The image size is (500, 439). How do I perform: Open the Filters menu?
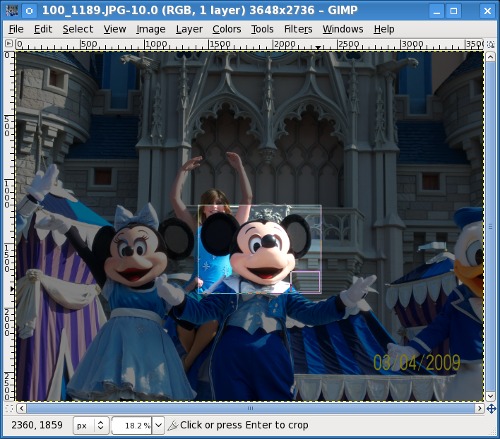298,29
